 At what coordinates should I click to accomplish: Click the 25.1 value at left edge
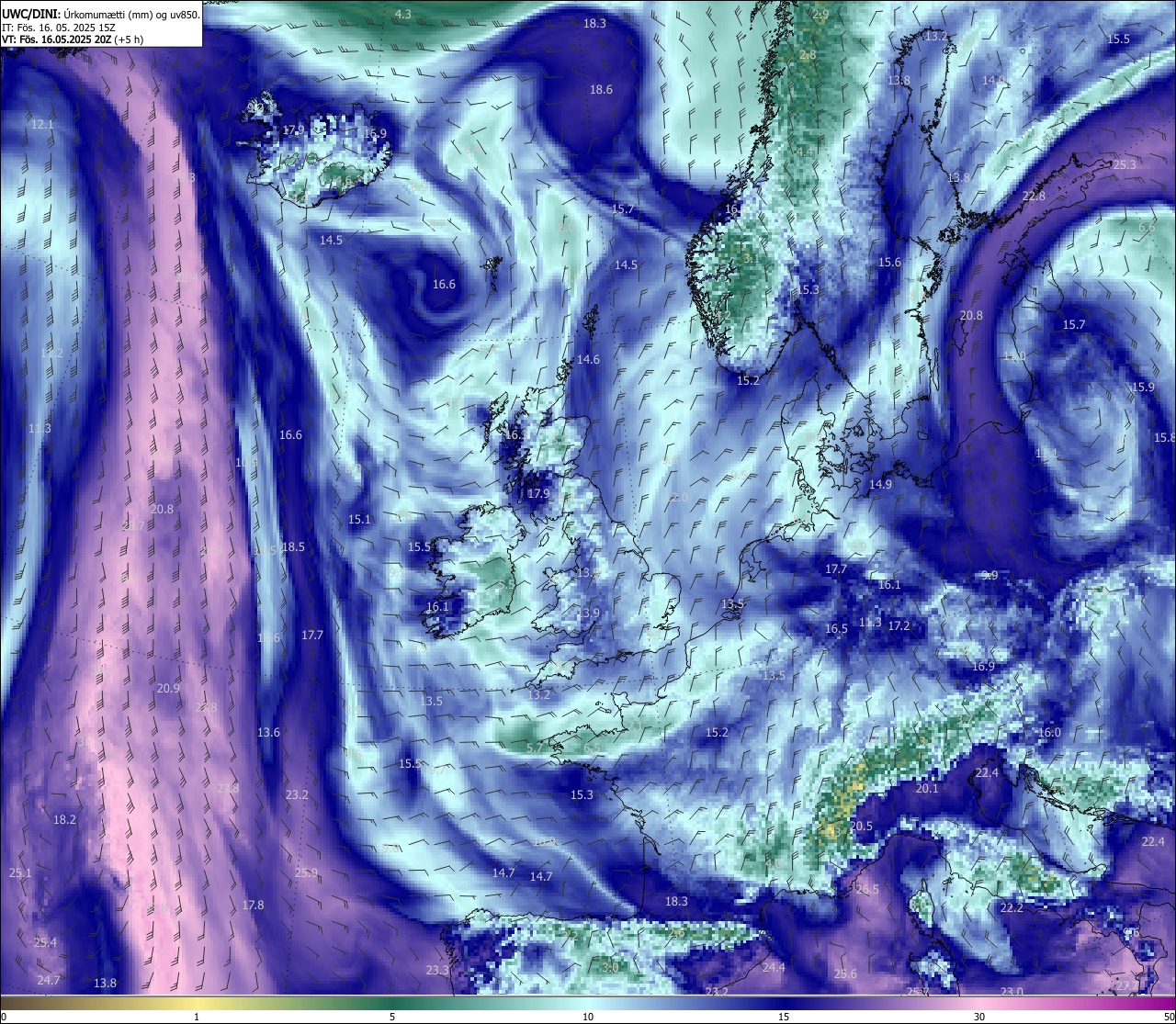click(x=19, y=872)
